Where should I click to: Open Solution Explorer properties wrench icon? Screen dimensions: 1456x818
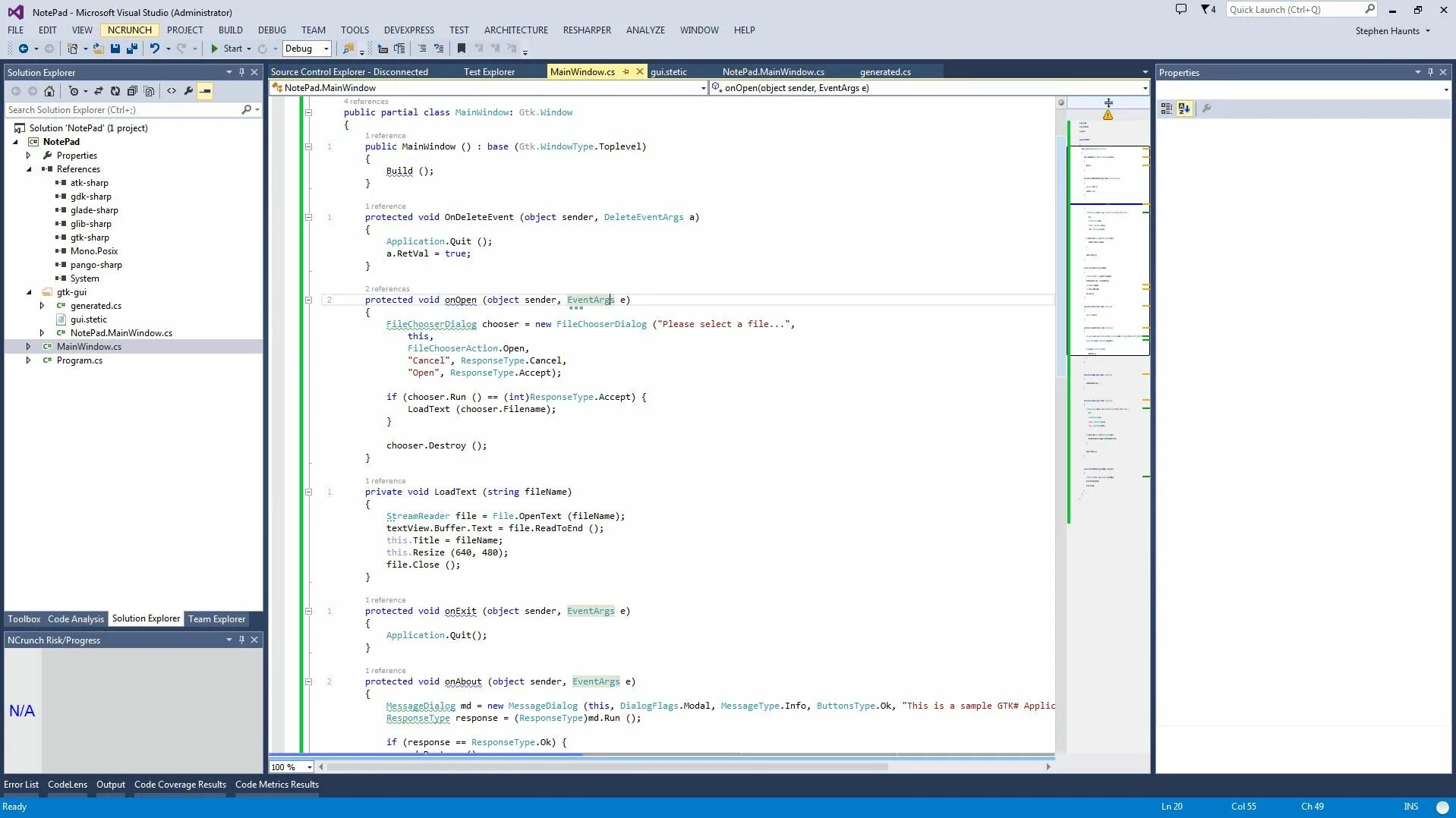[188, 91]
